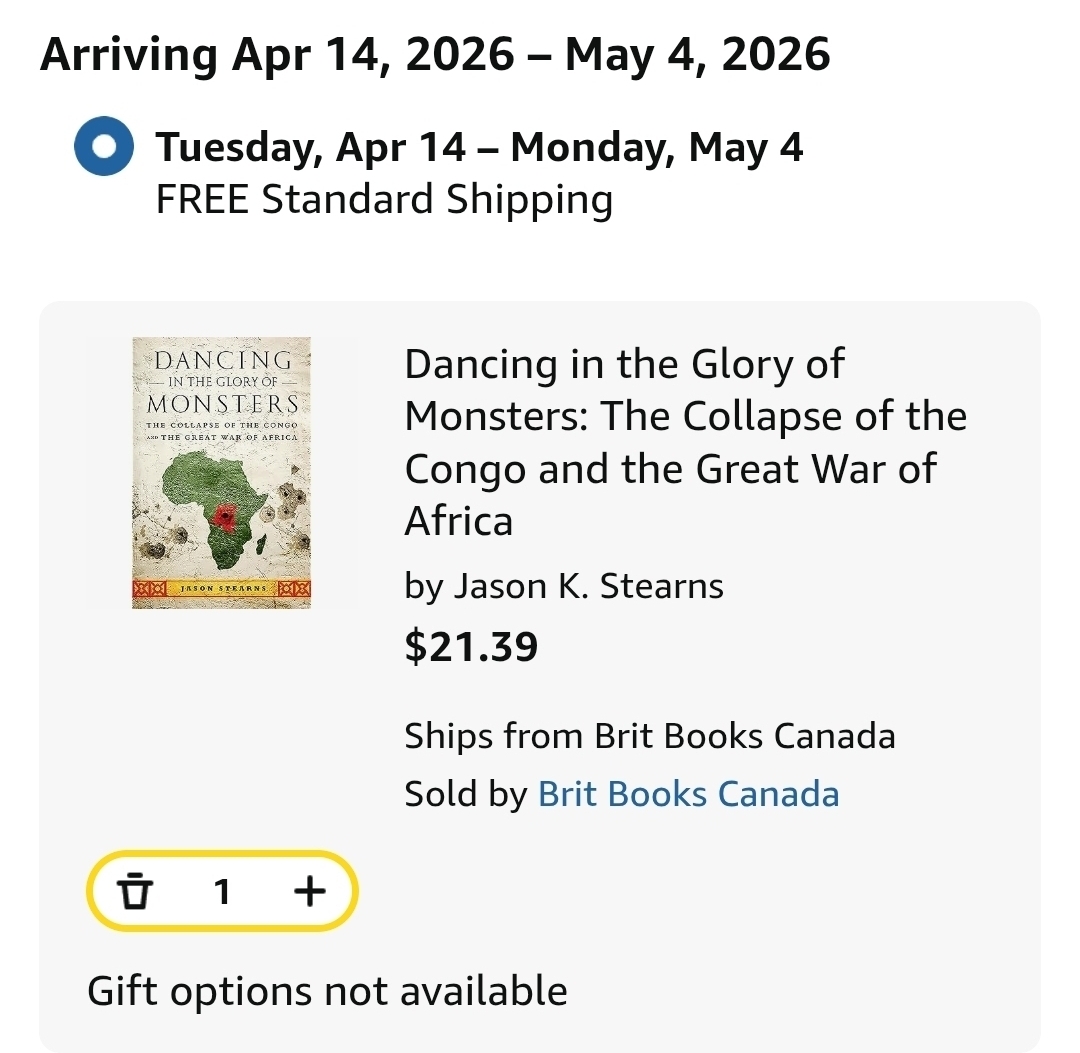The height and width of the screenshot is (1053, 1080).
Task: Click the cover subtitle The Collapse of the Congo
Action: (222, 426)
